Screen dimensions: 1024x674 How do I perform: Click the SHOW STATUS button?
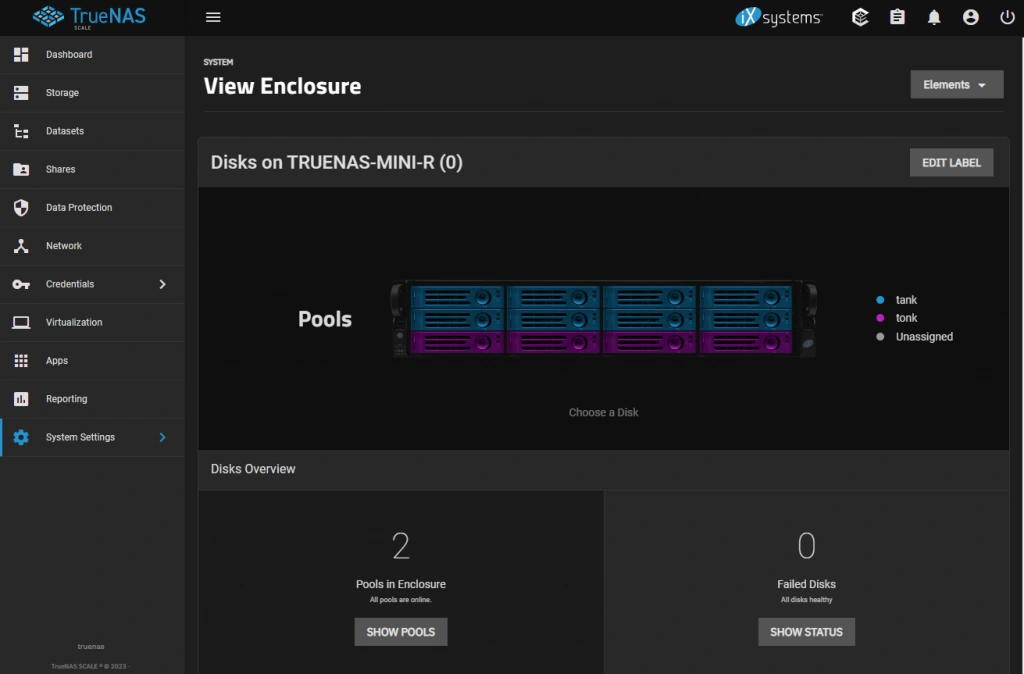(x=806, y=632)
